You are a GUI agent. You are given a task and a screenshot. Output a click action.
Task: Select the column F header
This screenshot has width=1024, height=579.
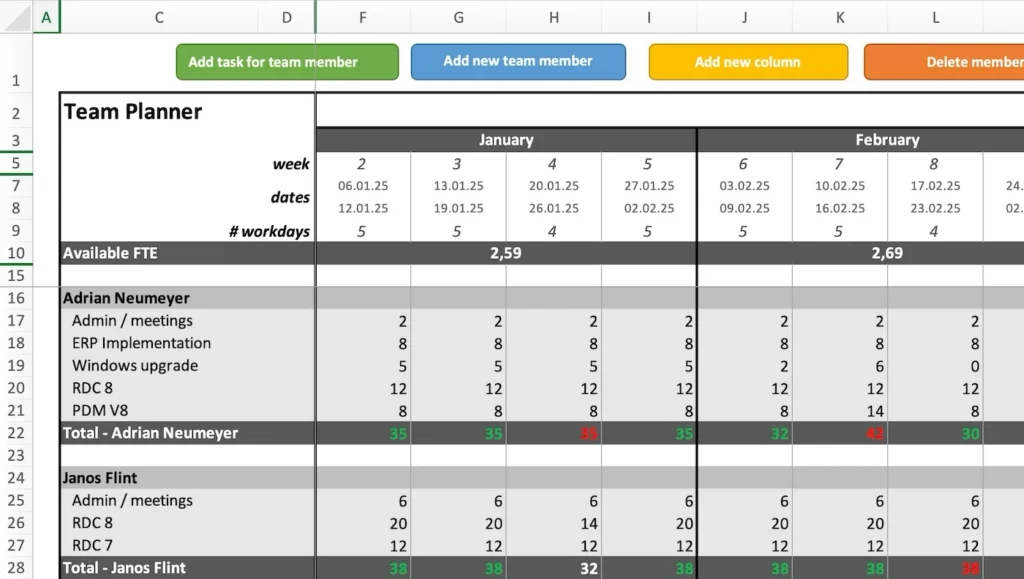(x=362, y=17)
